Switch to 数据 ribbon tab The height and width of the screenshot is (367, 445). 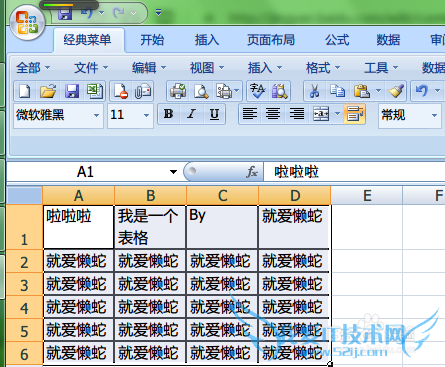click(x=388, y=40)
